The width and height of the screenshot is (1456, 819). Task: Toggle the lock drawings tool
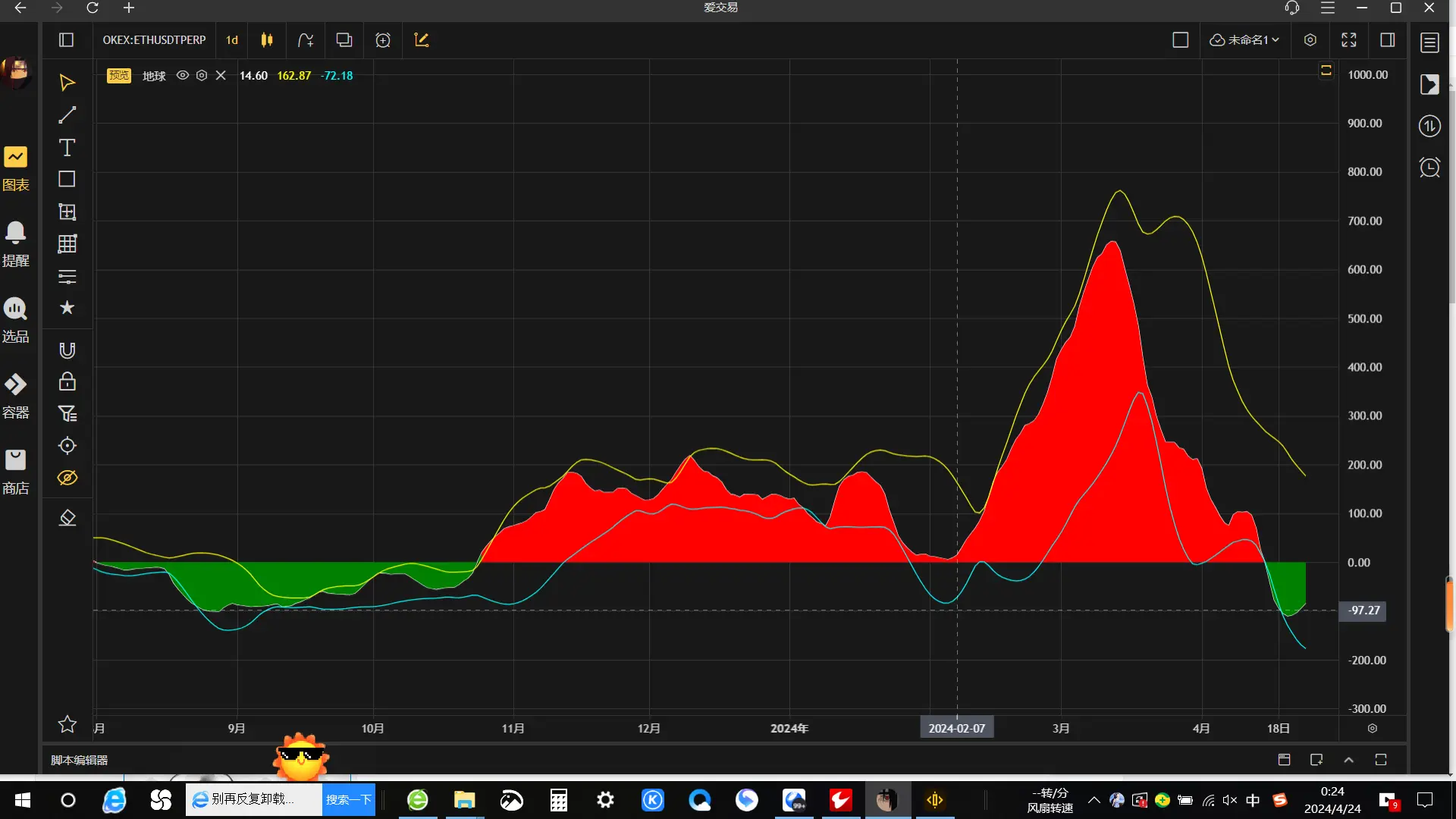pos(67,381)
